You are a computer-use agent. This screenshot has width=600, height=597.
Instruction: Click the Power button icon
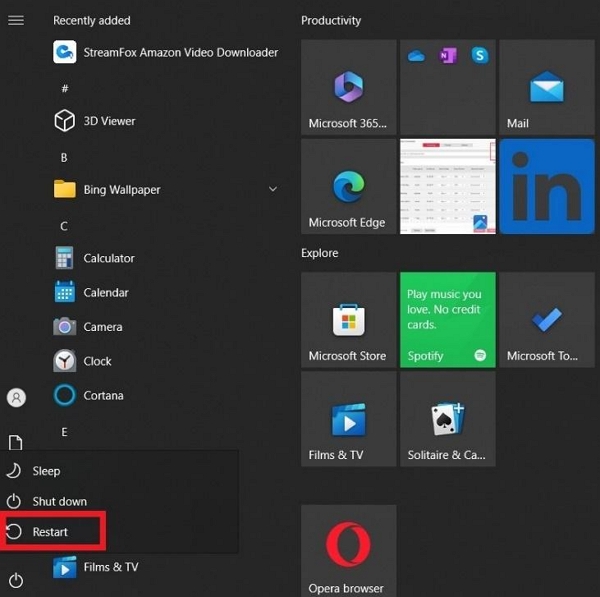point(16,581)
